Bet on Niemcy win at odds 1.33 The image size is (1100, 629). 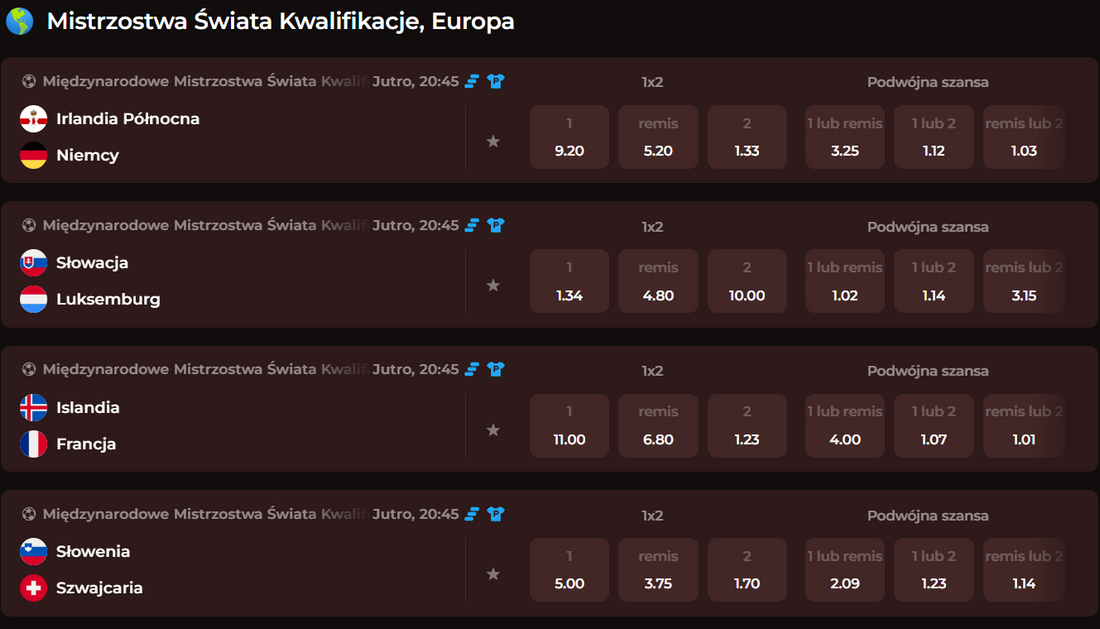[747, 137]
